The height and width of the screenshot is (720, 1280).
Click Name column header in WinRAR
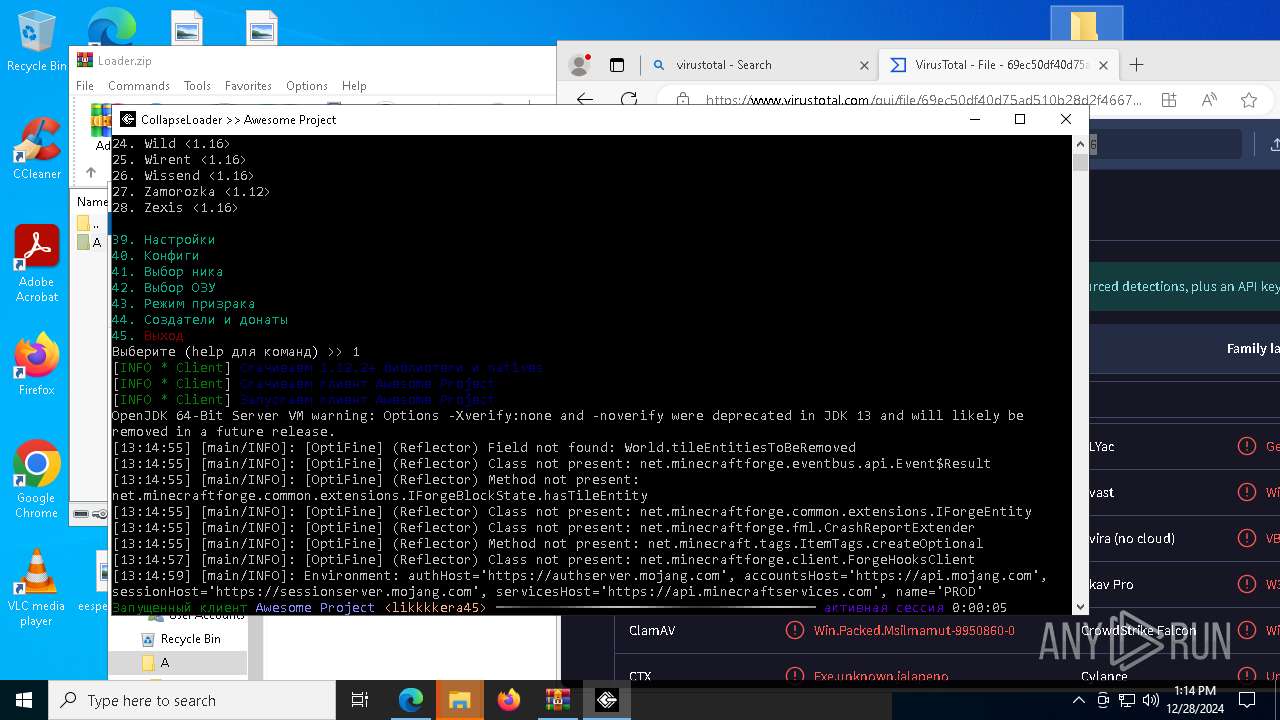(x=92, y=201)
